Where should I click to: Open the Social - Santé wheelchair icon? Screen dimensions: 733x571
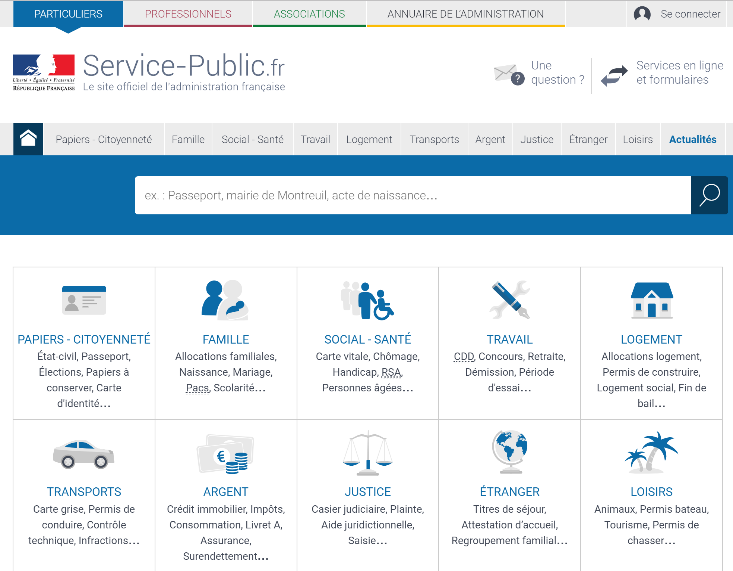coord(367,300)
